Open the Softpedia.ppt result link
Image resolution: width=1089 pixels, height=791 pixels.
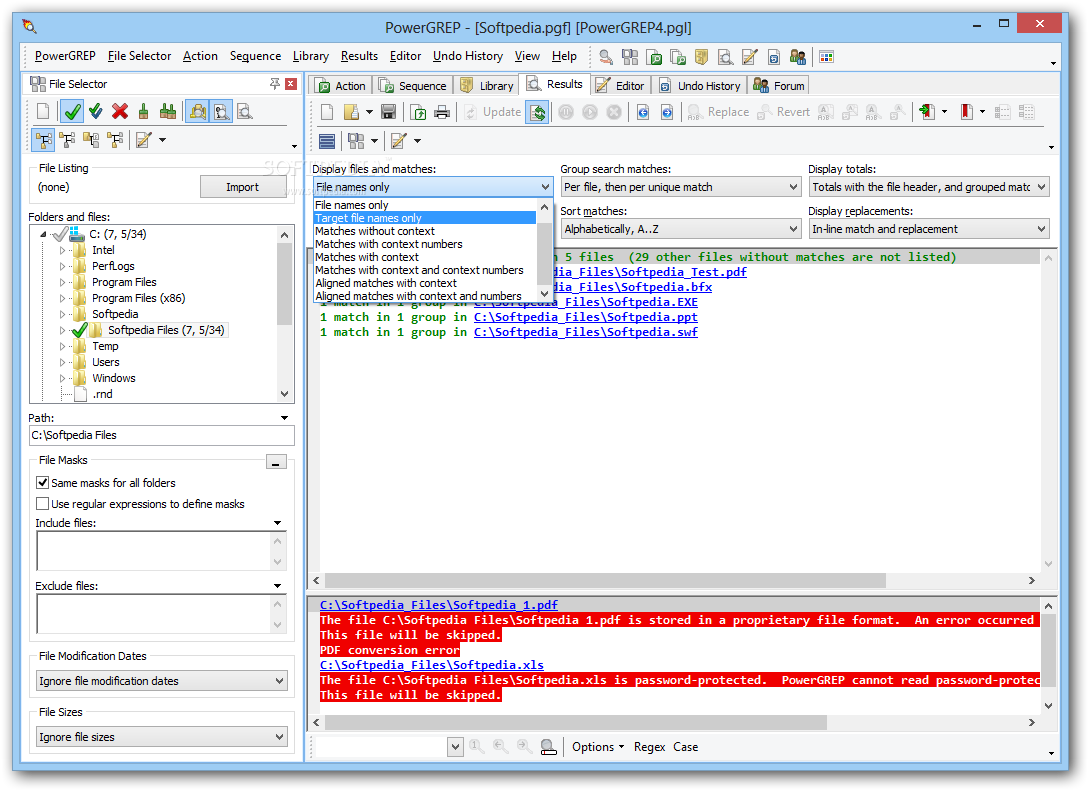(x=585, y=317)
